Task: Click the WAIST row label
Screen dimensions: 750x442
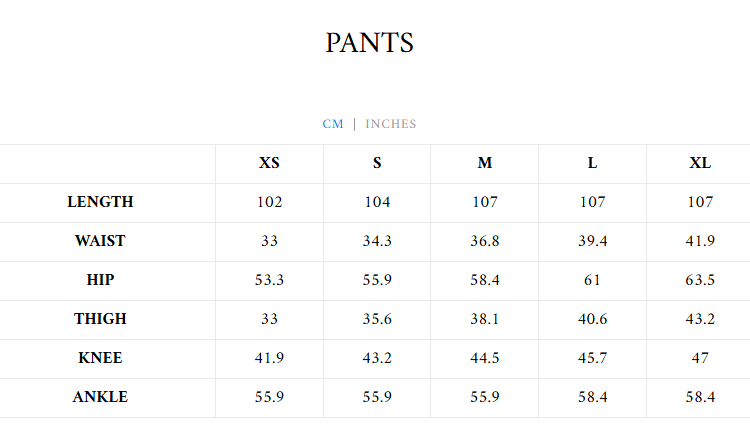Action: click(x=100, y=241)
